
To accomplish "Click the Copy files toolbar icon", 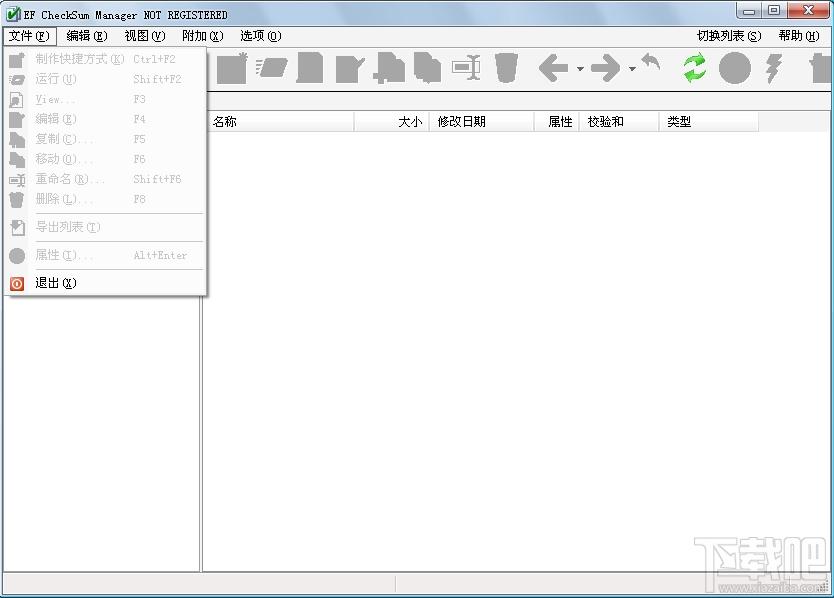I will pyautogui.click(x=389, y=68).
